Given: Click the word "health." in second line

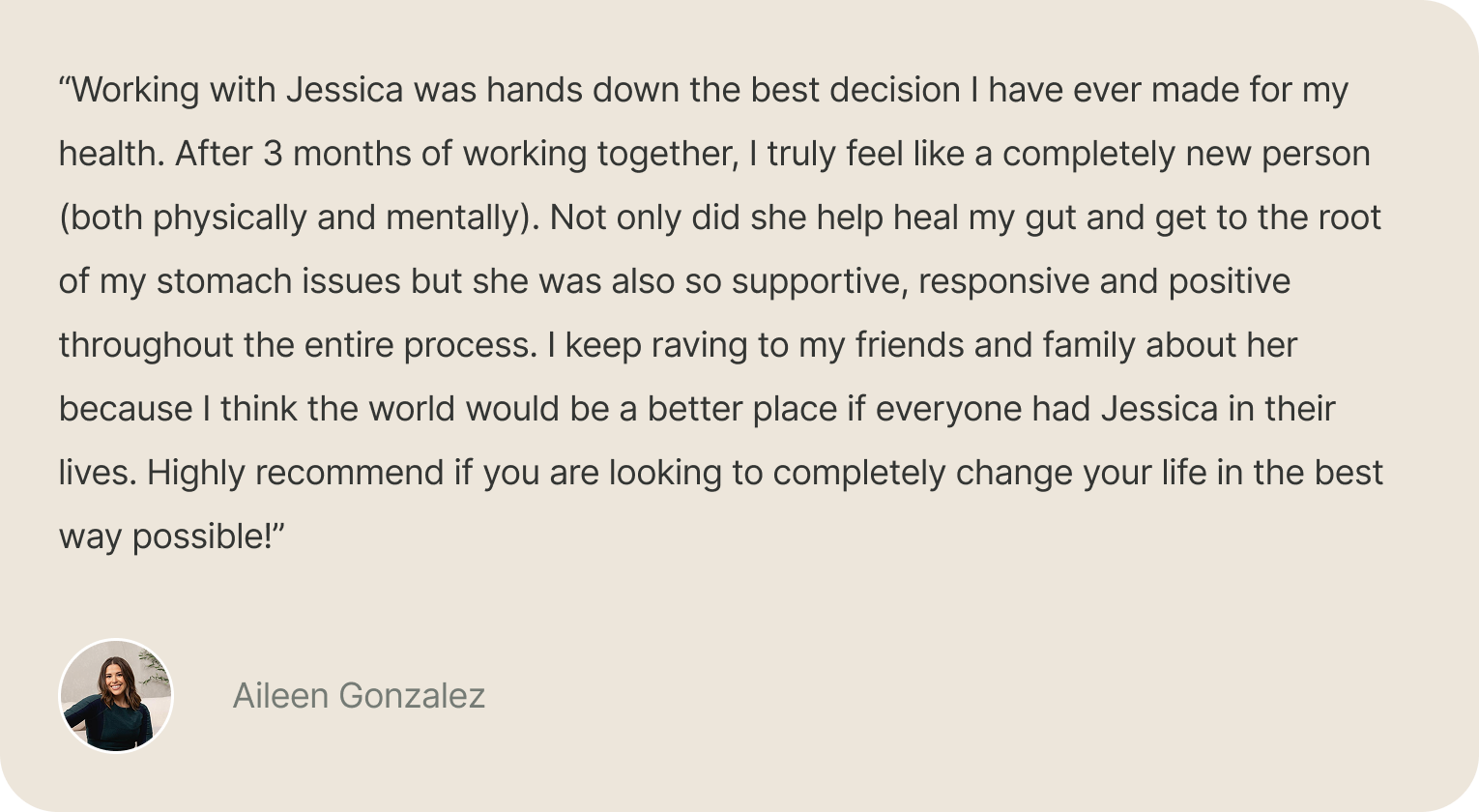Looking at the screenshot, I should coord(111,154).
